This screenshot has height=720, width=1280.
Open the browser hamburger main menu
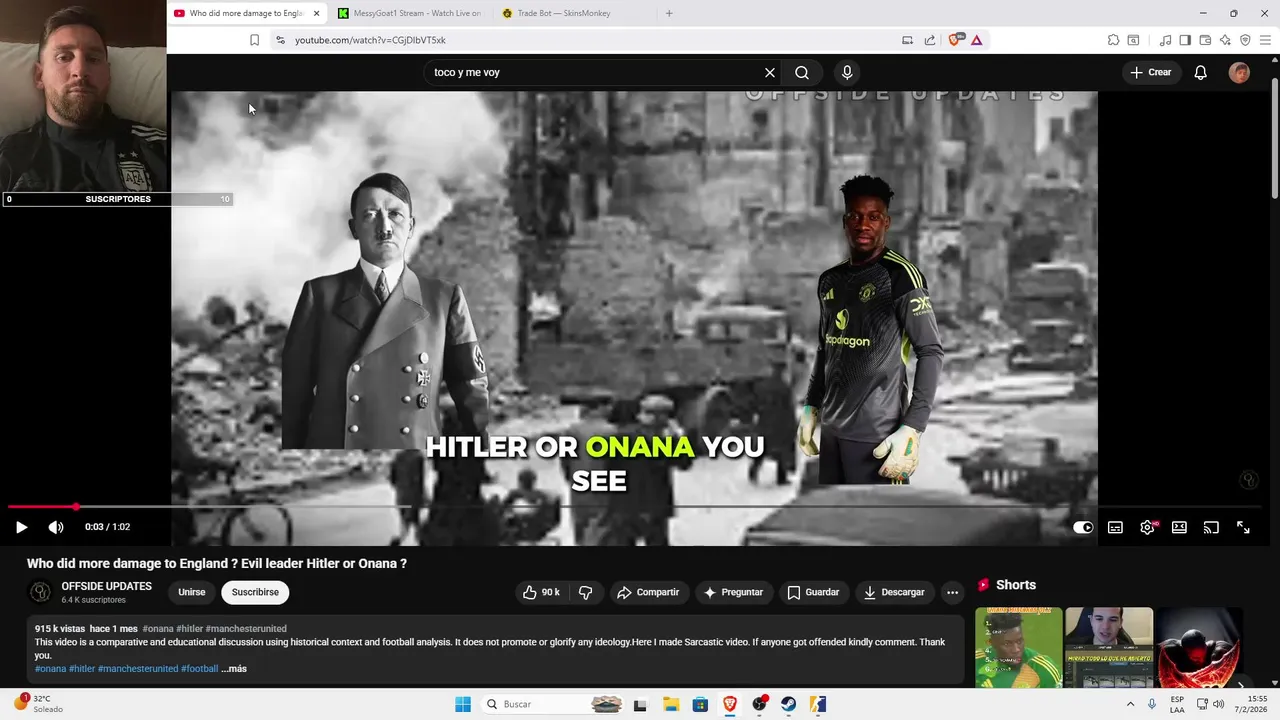(x=1265, y=40)
